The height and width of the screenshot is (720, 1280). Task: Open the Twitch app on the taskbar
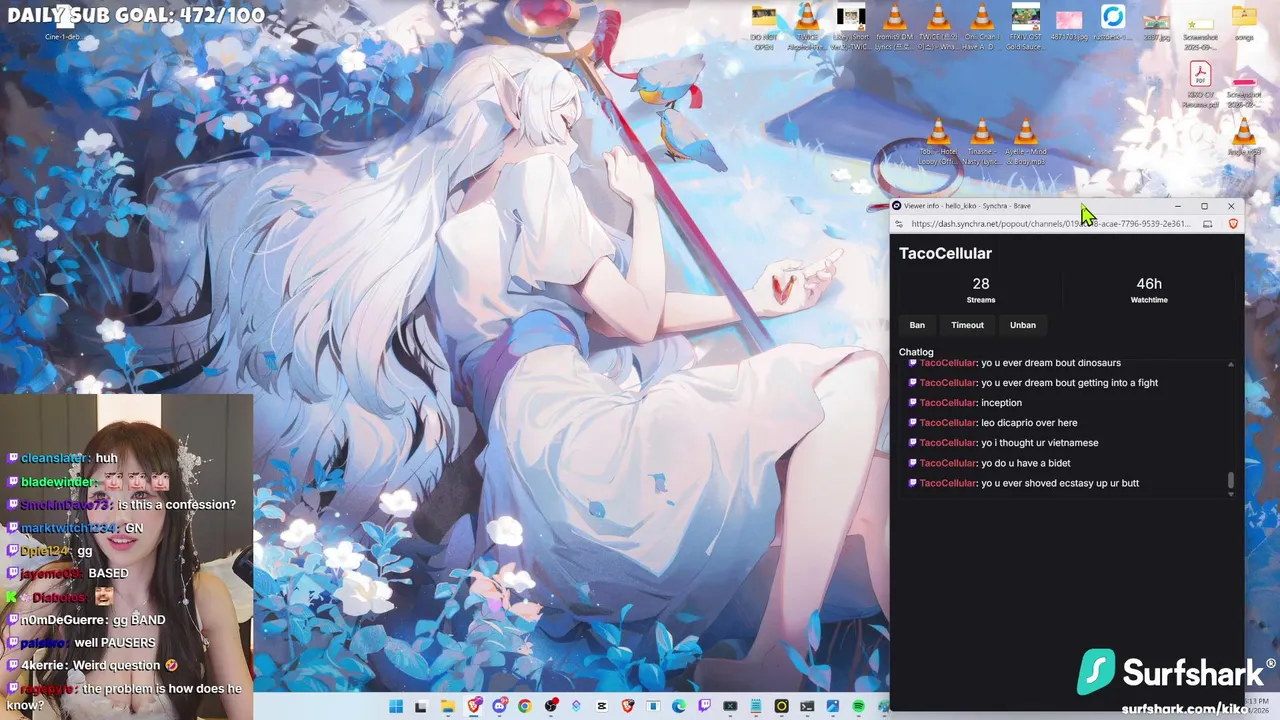tap(704, 707)
